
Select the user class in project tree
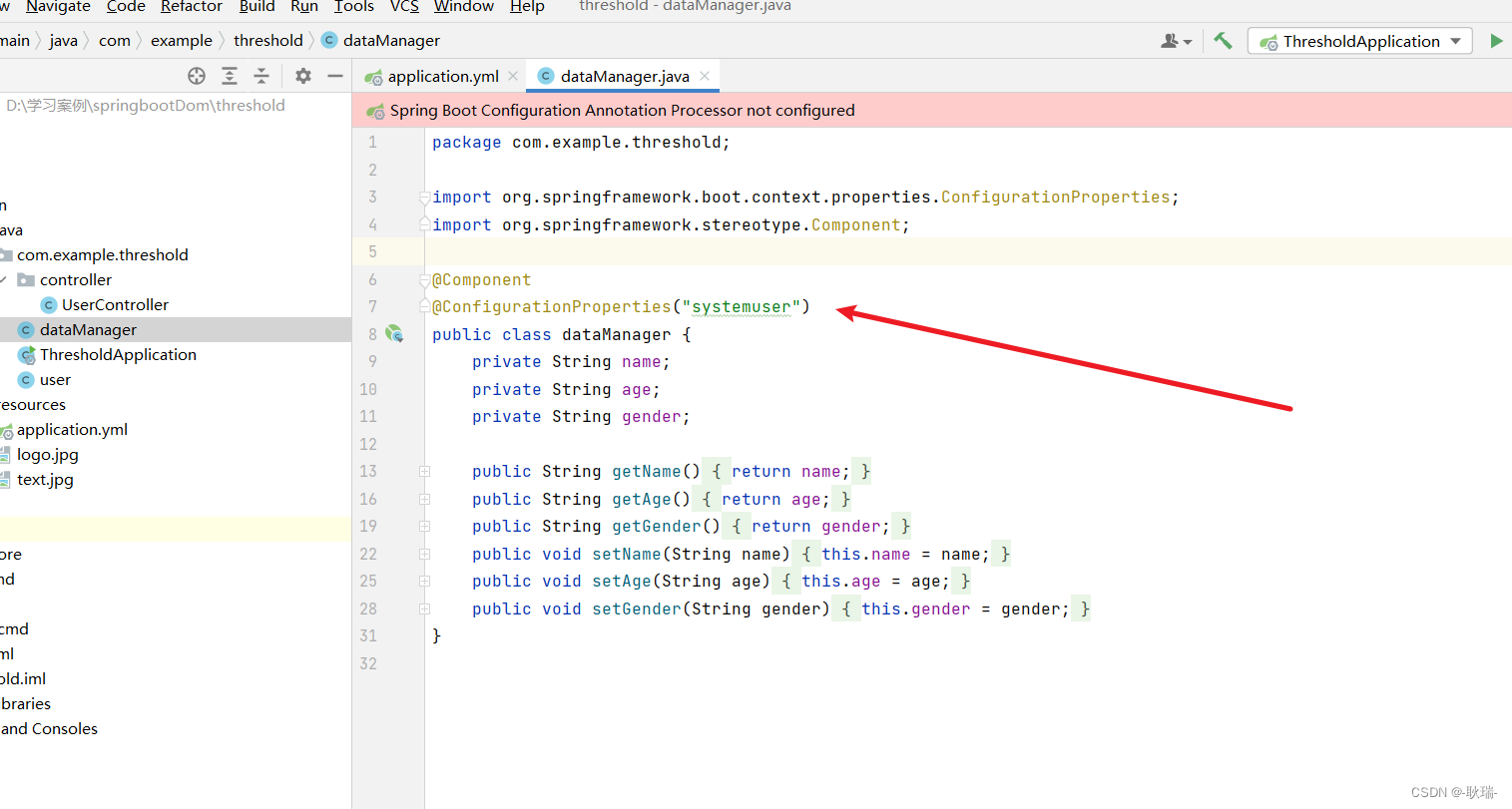(52, 379)
